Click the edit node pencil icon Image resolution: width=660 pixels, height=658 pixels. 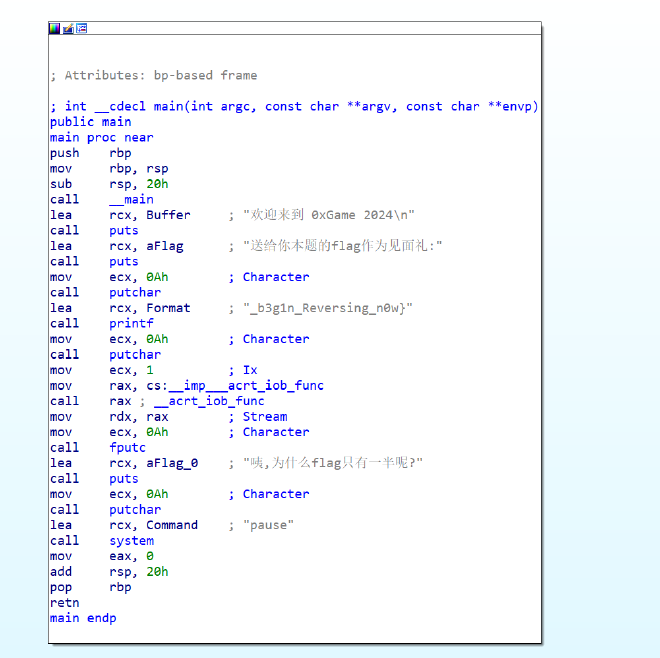click(x=68, y=29)
